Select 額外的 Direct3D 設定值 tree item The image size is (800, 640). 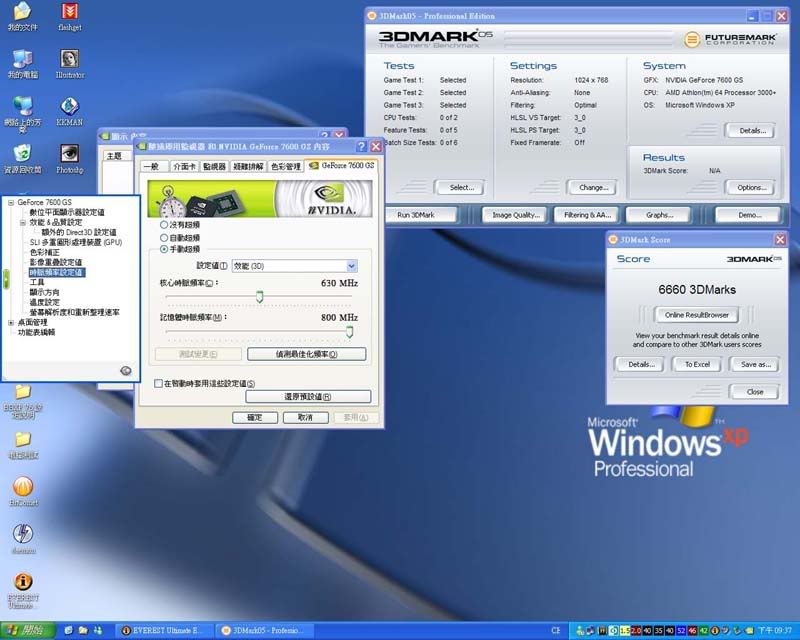coord(79,232)
